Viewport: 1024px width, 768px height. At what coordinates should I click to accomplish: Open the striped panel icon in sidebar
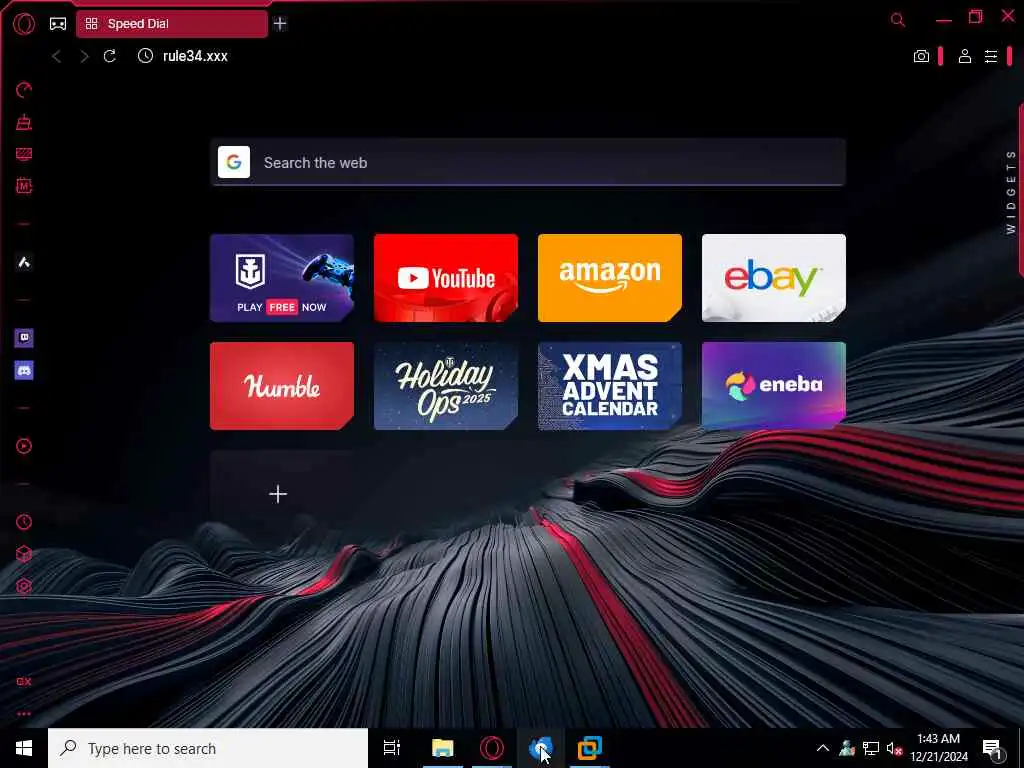click(x=24, y=154)
